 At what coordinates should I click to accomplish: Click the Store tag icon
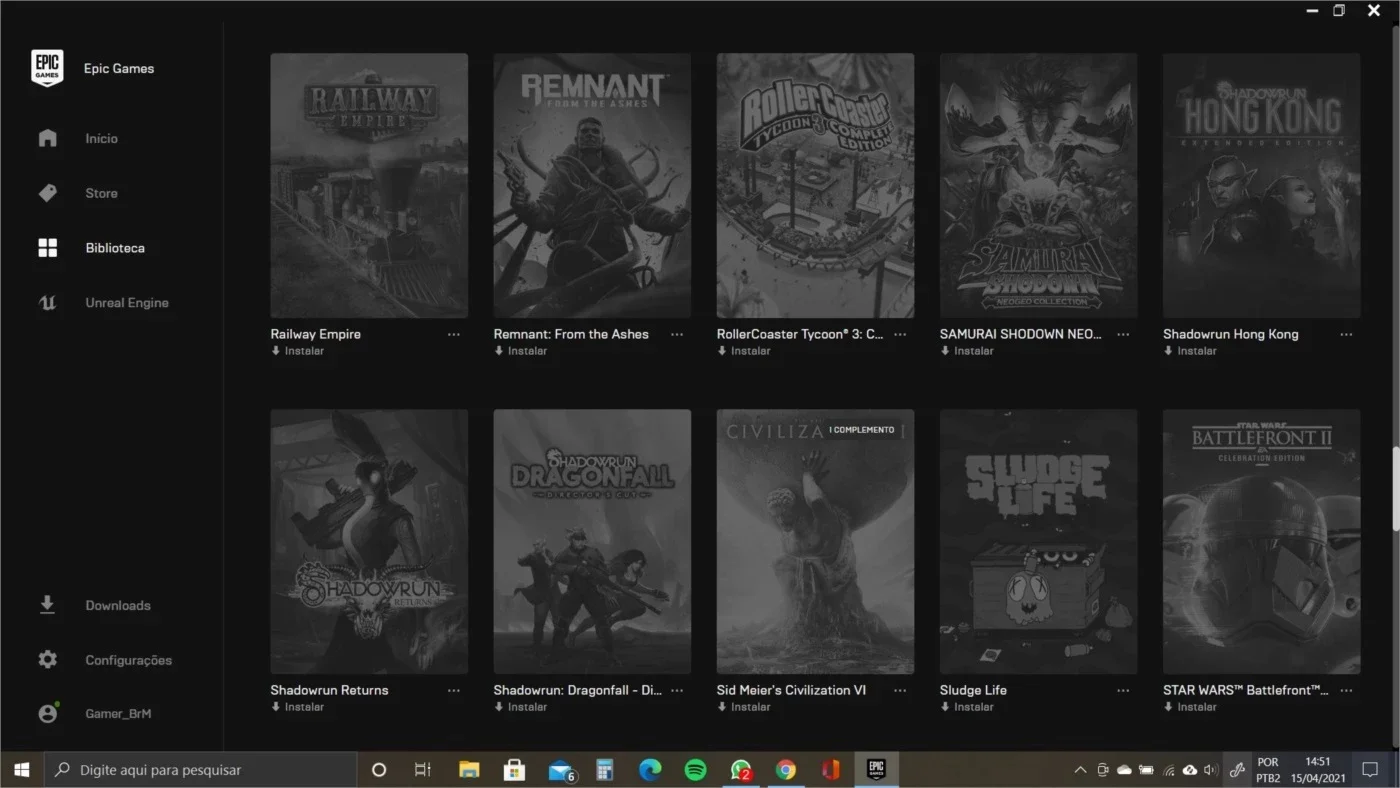[47, 193]
